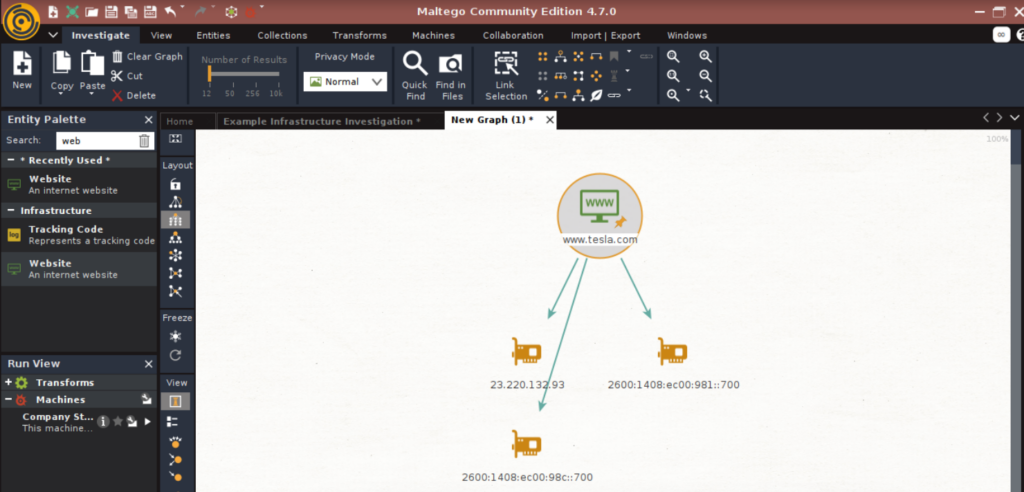Viewport: 1024px width, 492px height.
Task: Open Quick Find magnifier
Action: 415,63
